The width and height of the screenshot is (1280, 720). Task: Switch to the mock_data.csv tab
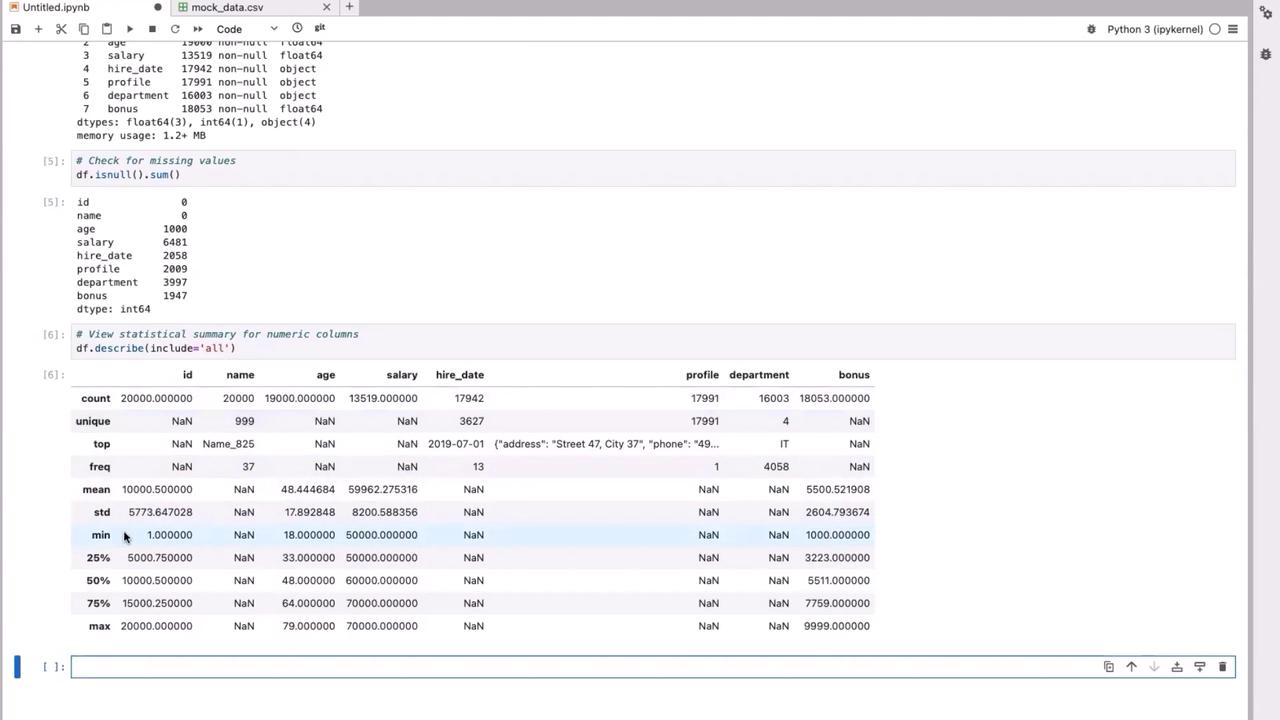click(x=227, y=7)
